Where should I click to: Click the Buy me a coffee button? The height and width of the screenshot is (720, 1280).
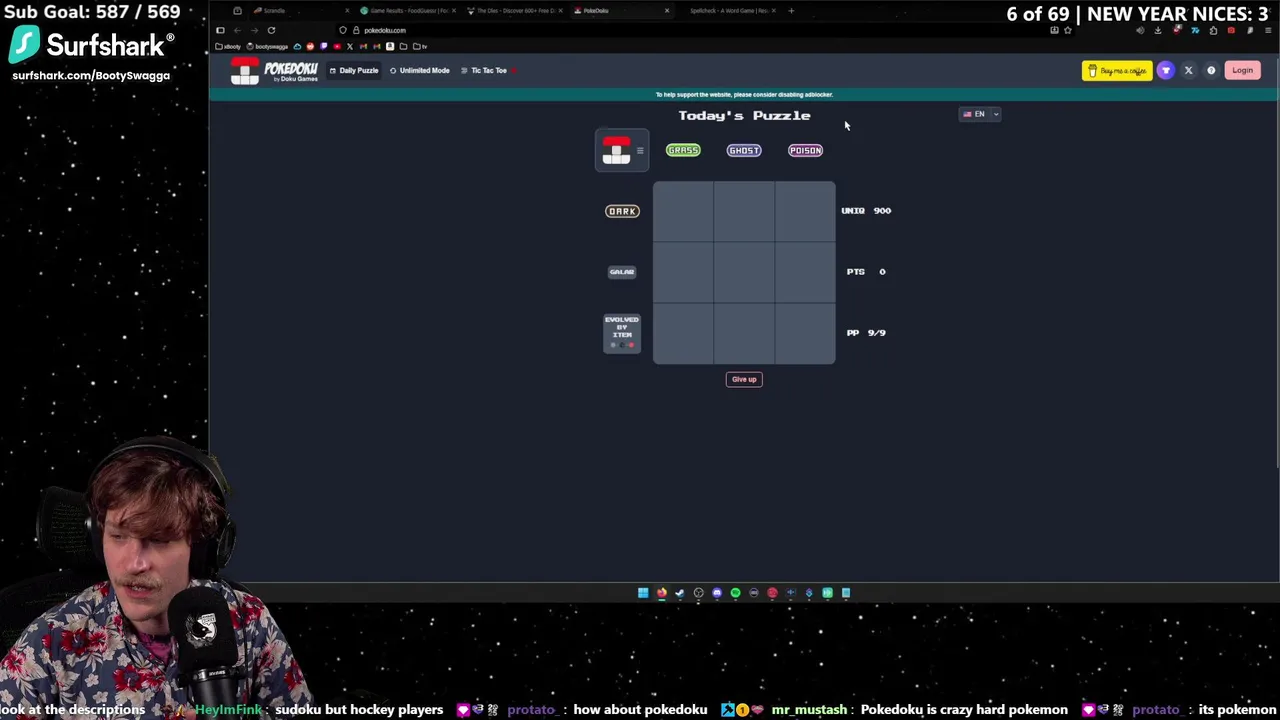tap(1117, 70)
